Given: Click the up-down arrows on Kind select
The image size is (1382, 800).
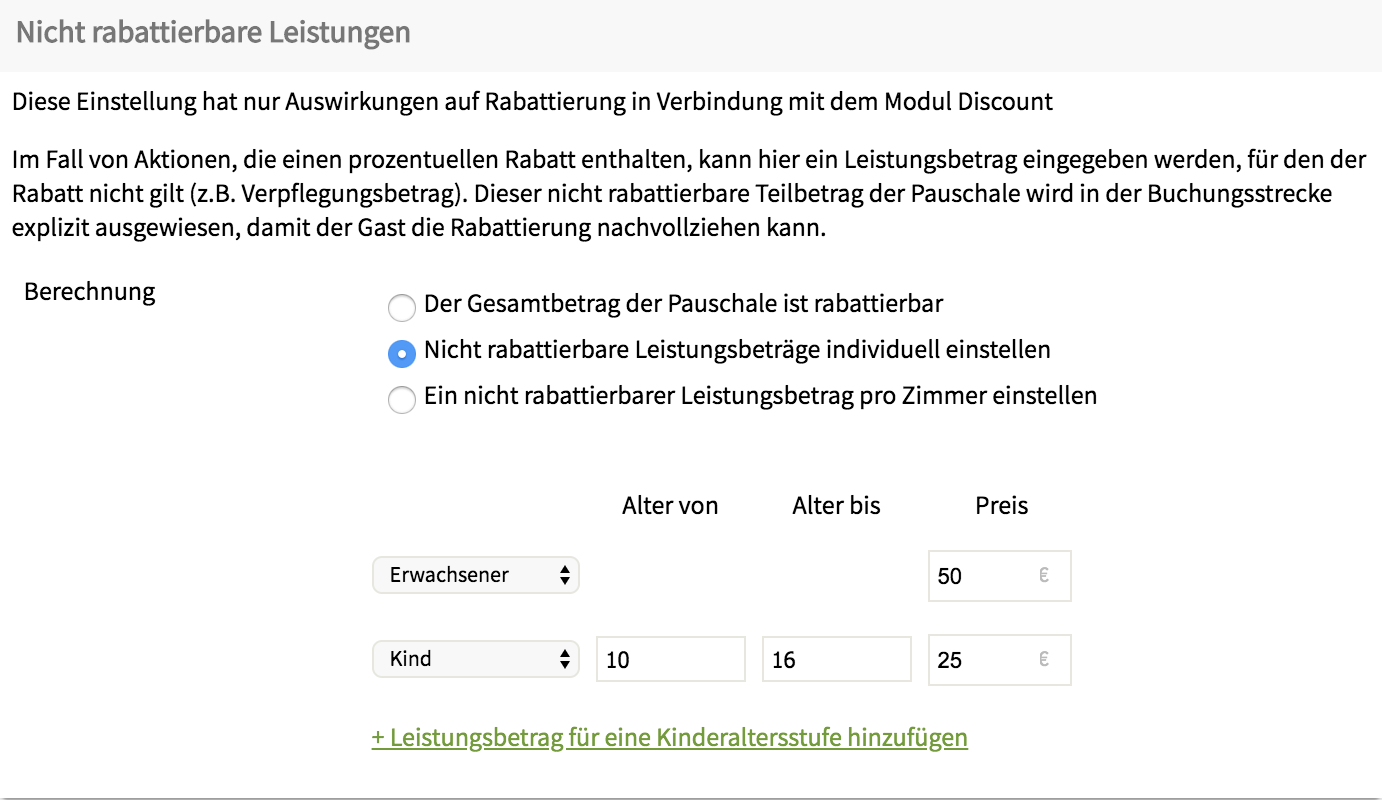Looking at the screenshot, I should tap(565, 659).
